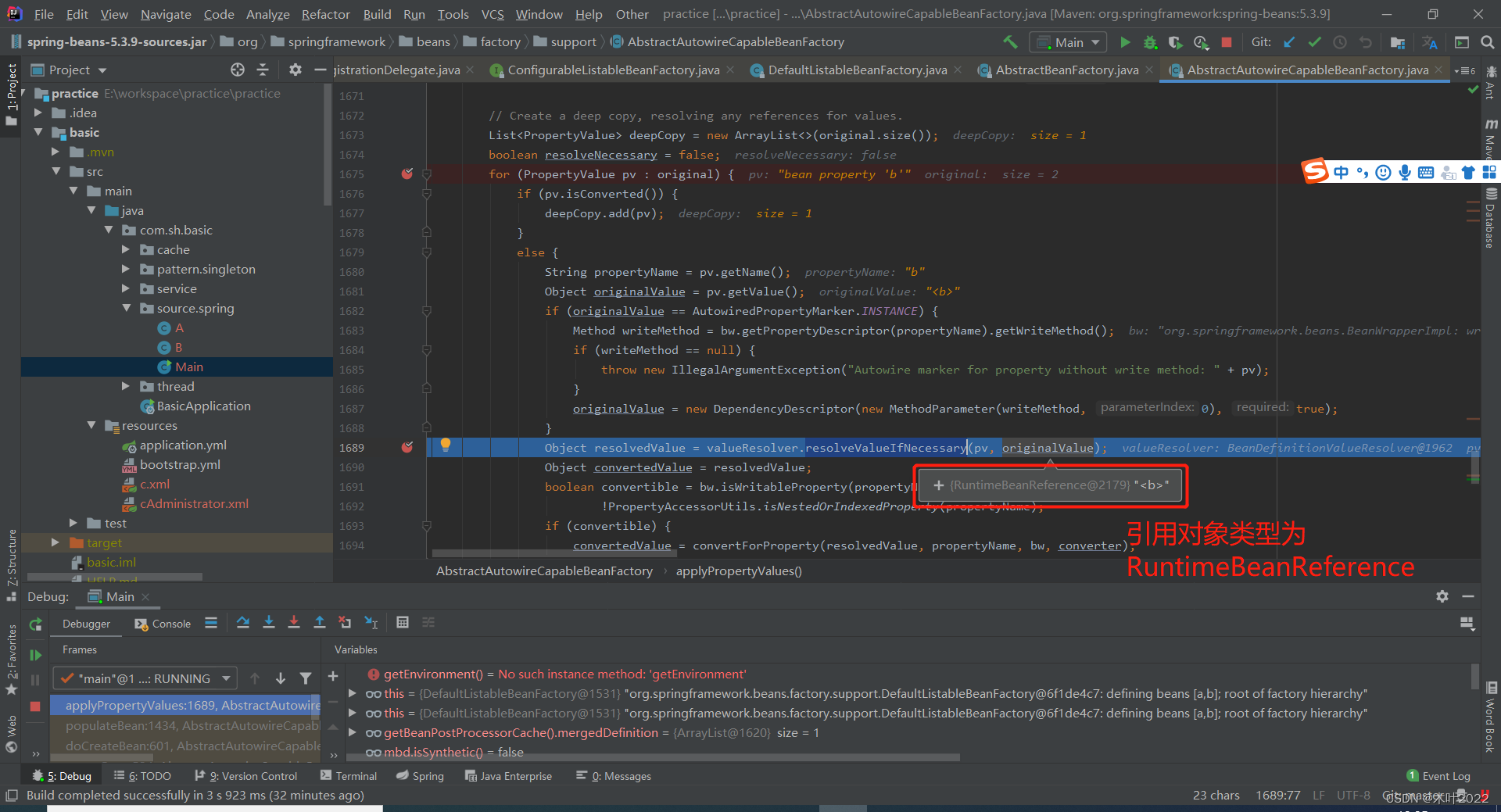Click the Run to Cursor icon

point(371,623)
